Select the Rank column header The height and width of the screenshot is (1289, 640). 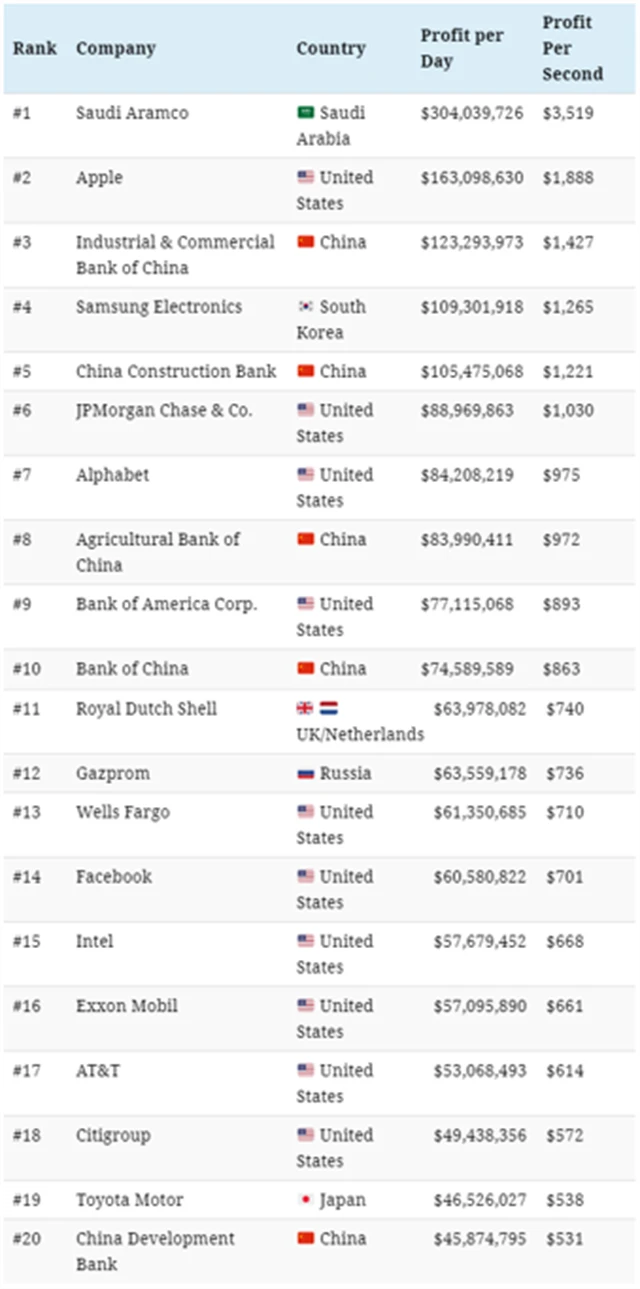(x=34, y=48)
